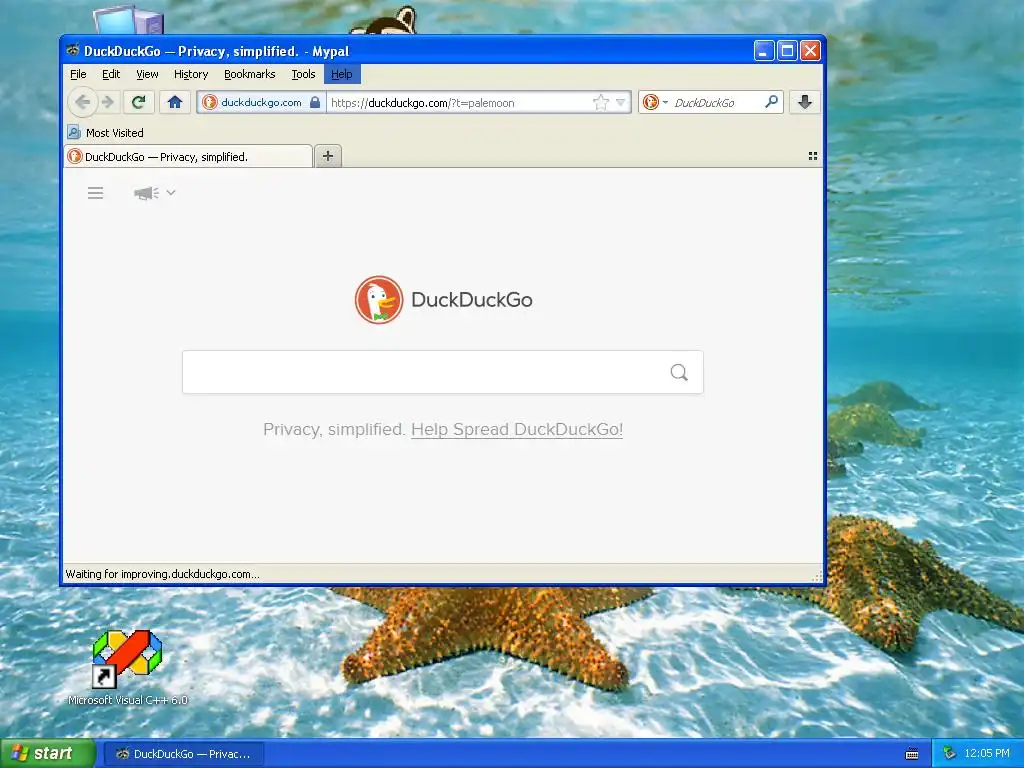Image resolution: width=1024 pixels, height=768 pixels.
Task: Click the Most Visited bookmark folder
Action: point(106,133)
